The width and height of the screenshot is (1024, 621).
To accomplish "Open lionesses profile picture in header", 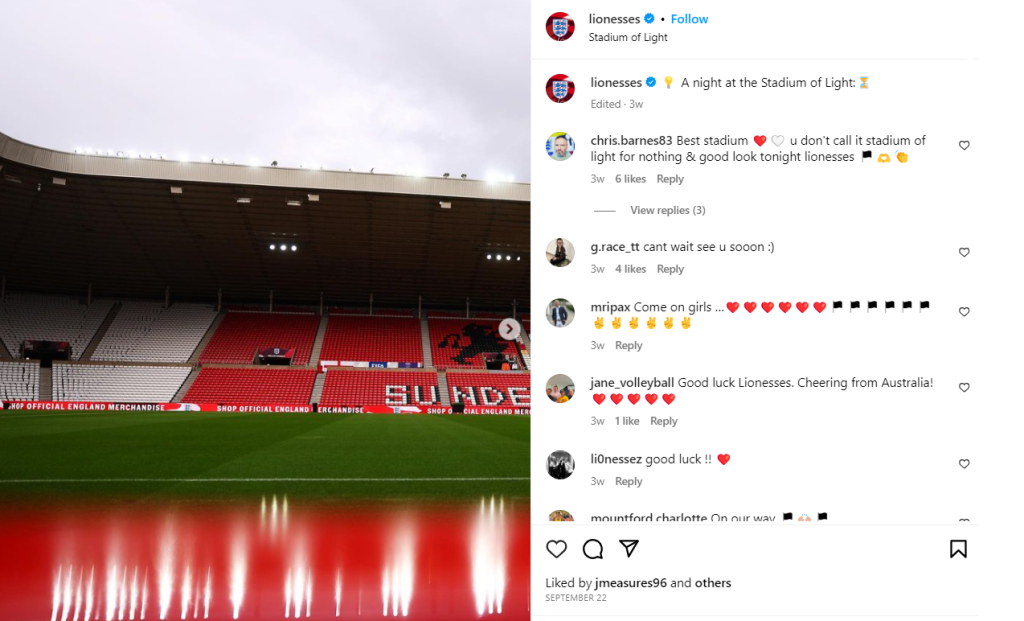I will [x=560, y=27].
